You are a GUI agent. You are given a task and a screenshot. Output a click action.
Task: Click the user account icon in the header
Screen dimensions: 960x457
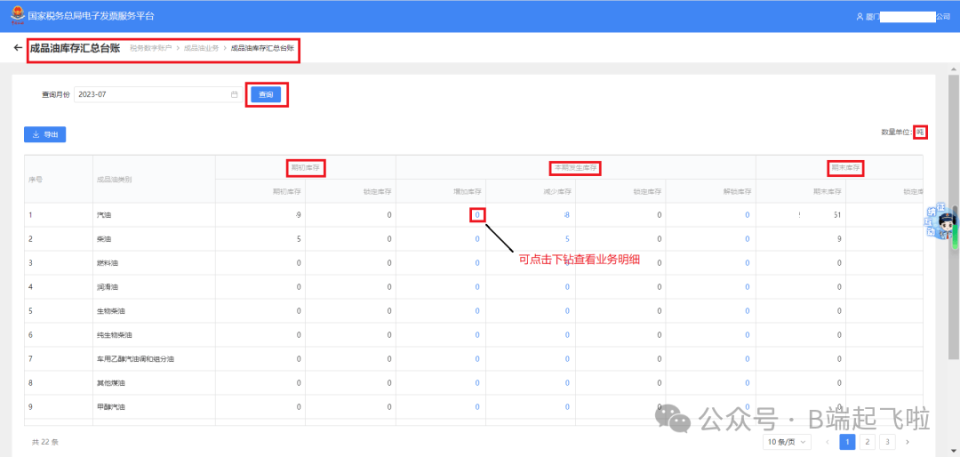point(860,17)
